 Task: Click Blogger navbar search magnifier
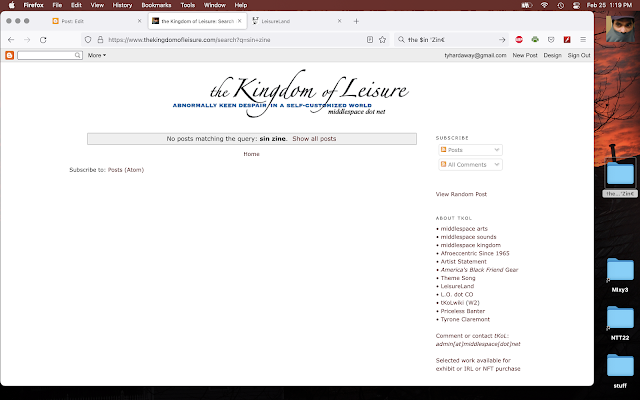coord(78,55)
